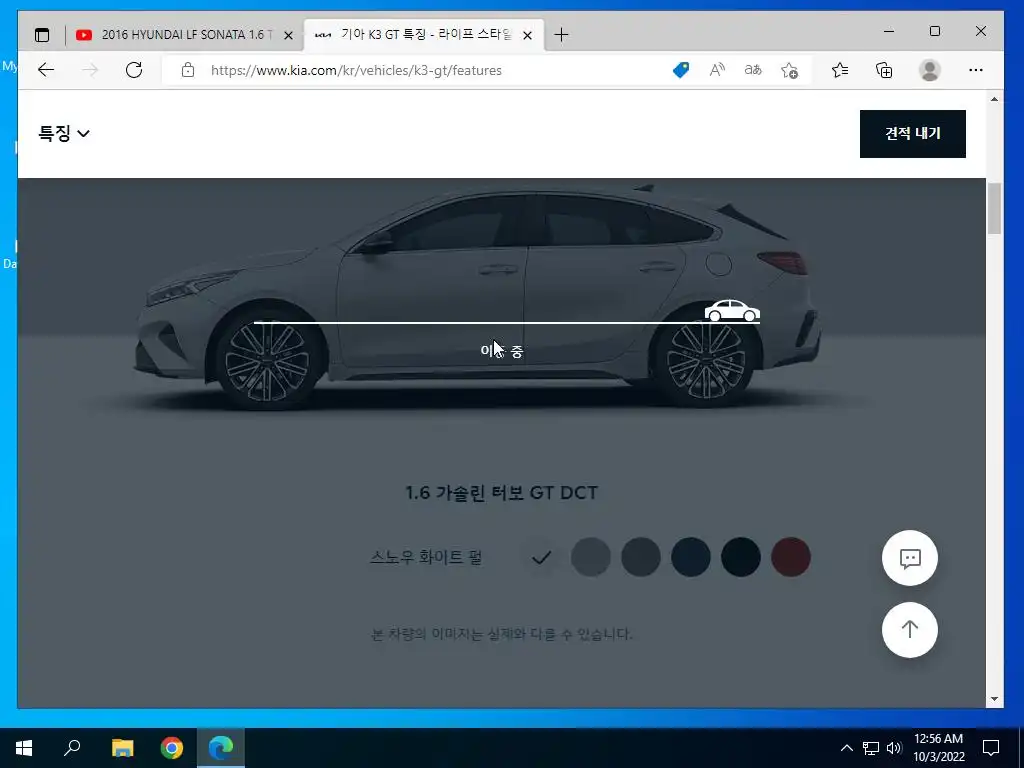Screen dimensions: 1024x768
Task: Select the 기아 K3 GT 특징 tab
Action: point(424,35)
